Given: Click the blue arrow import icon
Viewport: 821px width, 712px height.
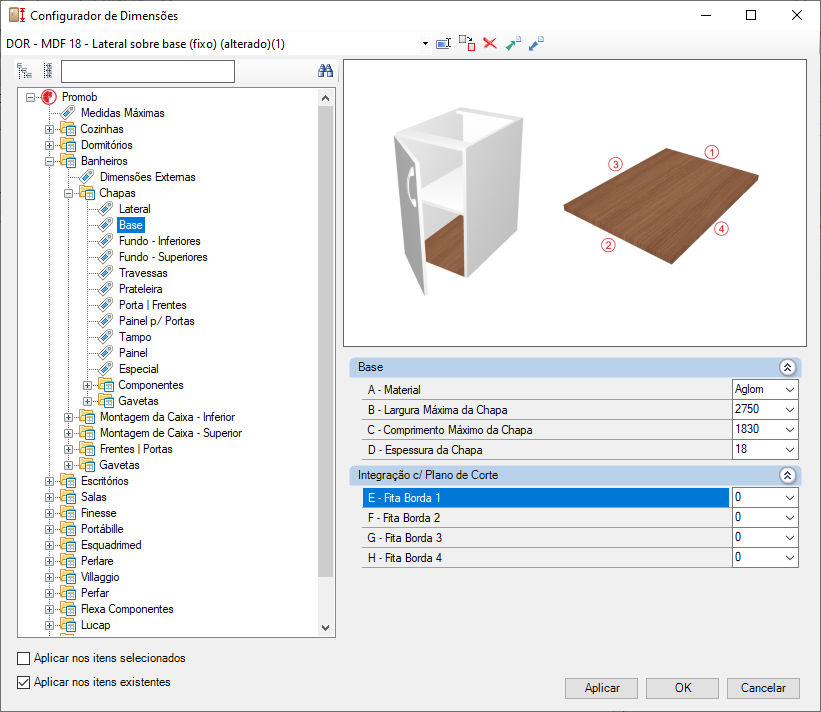Looking at the screenshot, I should click(x=536, y=43).
